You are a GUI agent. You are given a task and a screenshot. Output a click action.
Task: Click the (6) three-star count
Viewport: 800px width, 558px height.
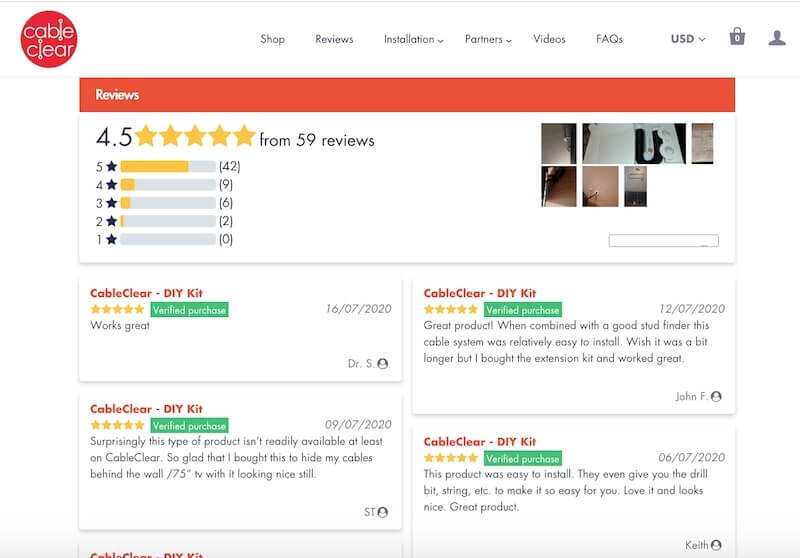point(226,203)
